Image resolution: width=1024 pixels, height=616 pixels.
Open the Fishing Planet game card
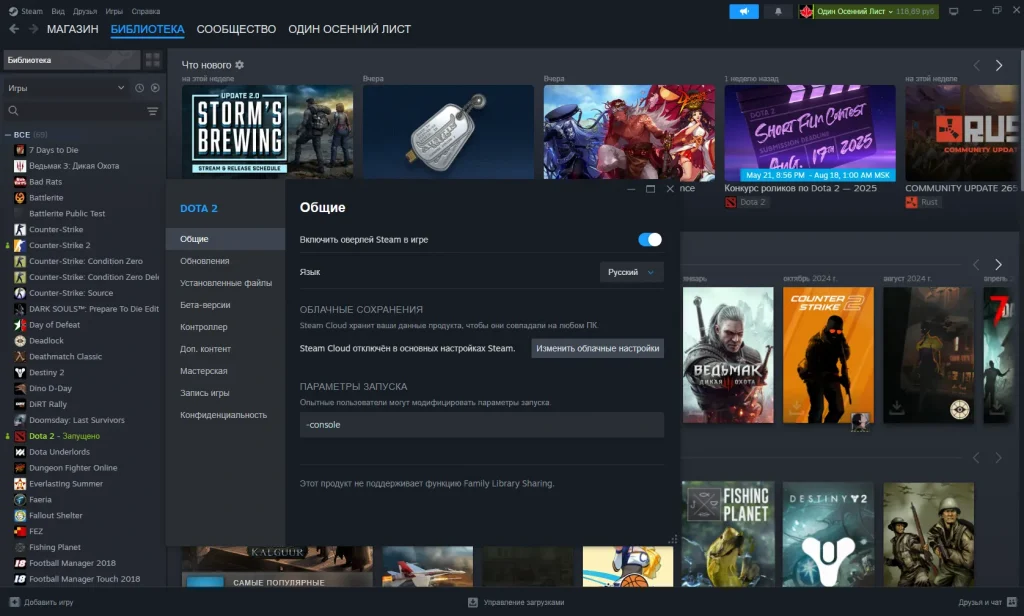(x=728, y=534)
